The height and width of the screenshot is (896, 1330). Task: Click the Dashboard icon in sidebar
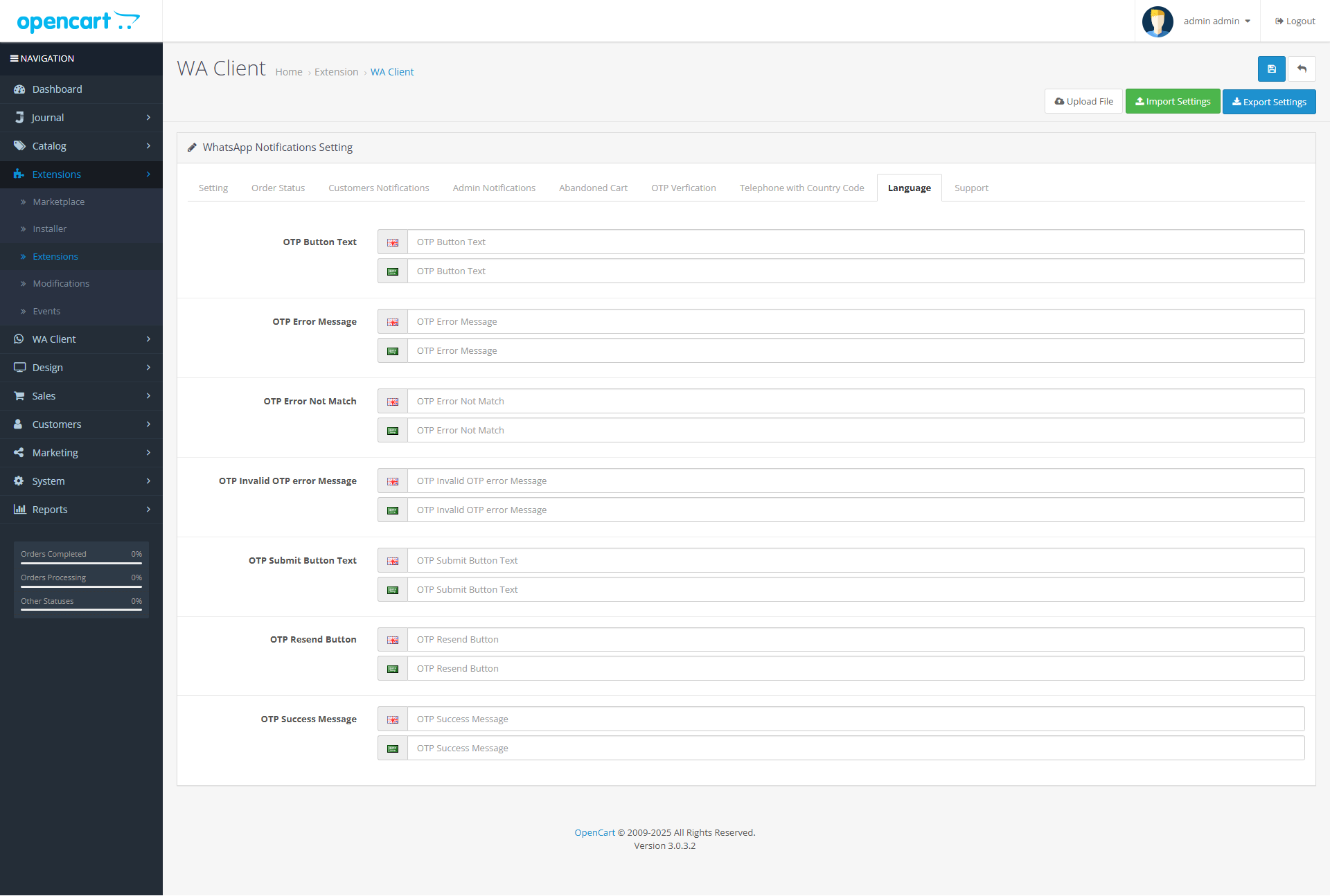point(19,89)
